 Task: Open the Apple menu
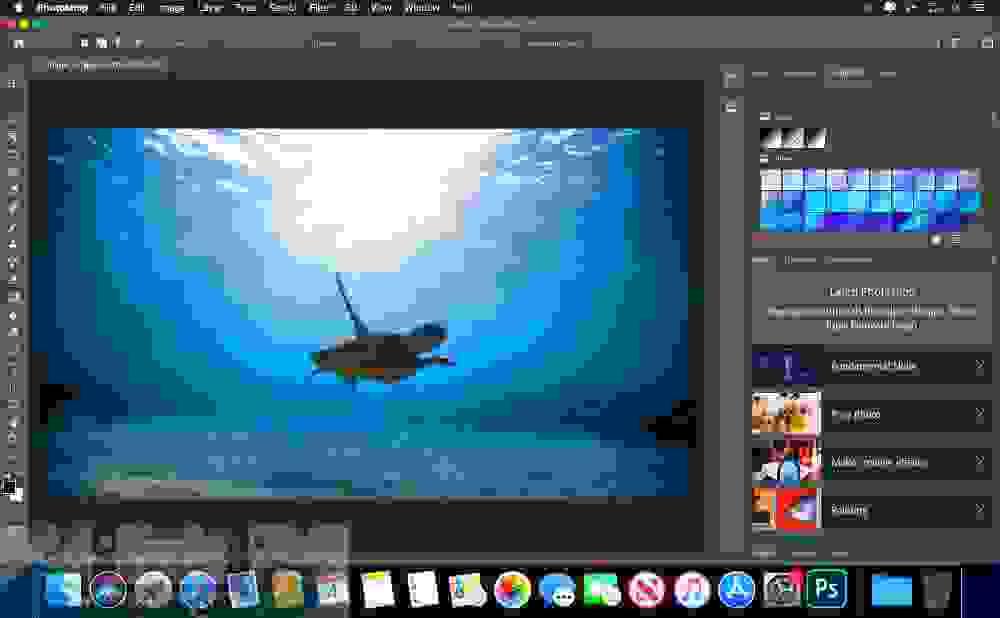pos(18,8)
